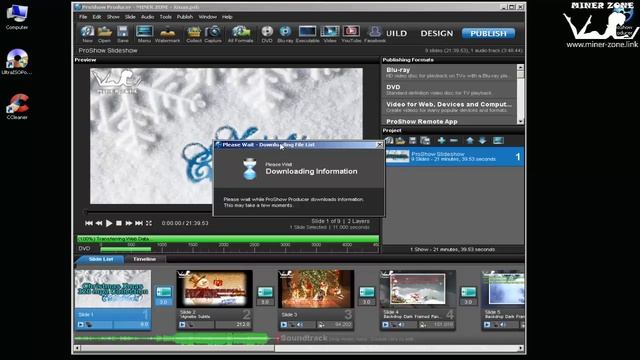Click Publishing Formats scroll-down arrow
The width and height of the screenshot is (640, 360).
520,121
